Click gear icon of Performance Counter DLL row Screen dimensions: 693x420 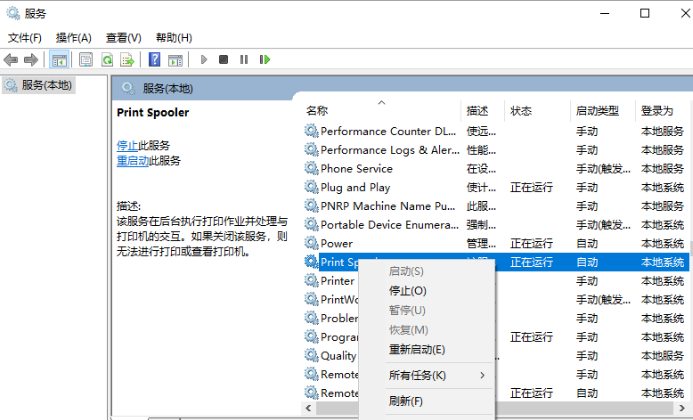click(311, 131)
